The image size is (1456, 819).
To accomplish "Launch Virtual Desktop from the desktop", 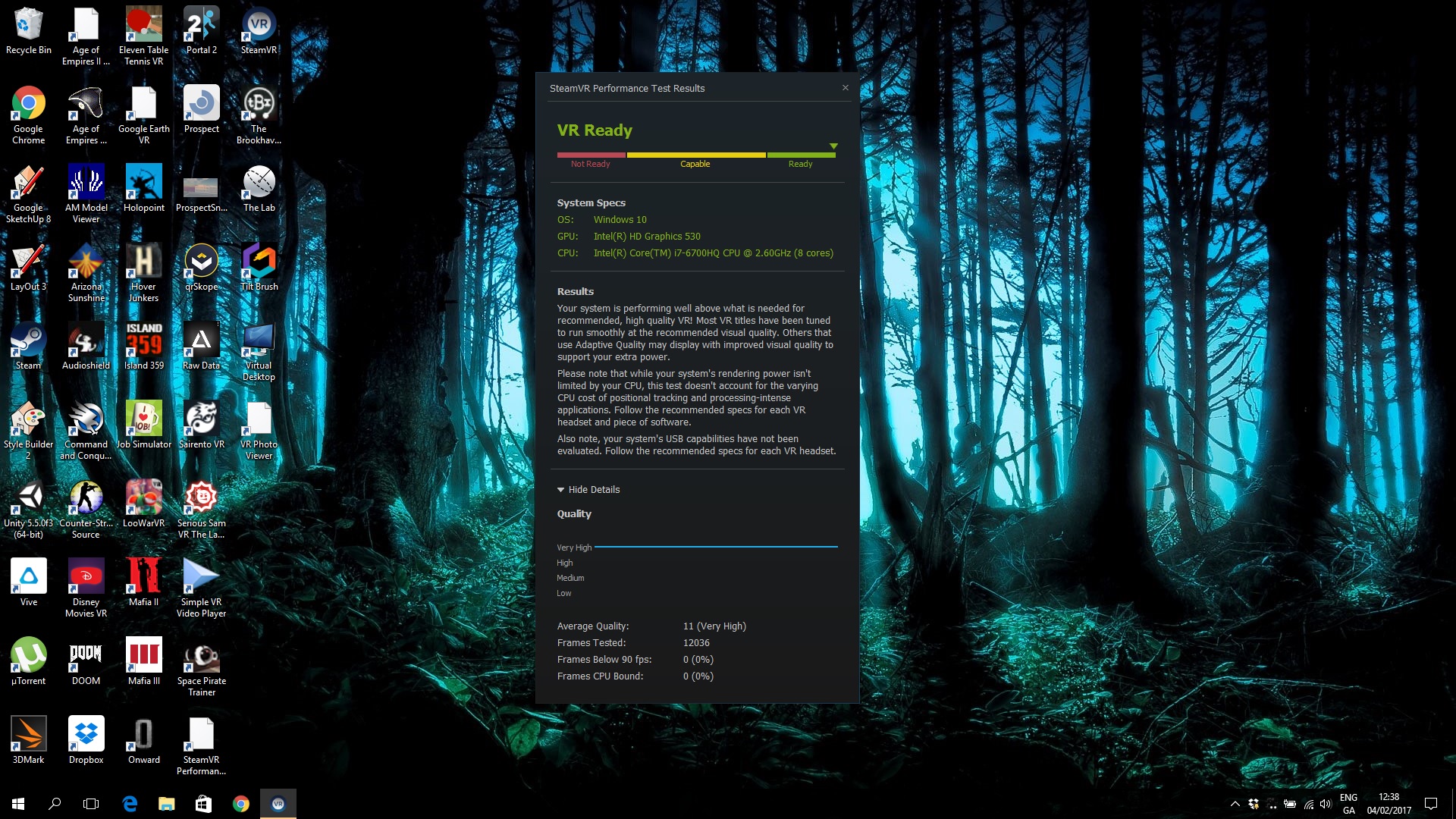I will (x=259, y=352).
